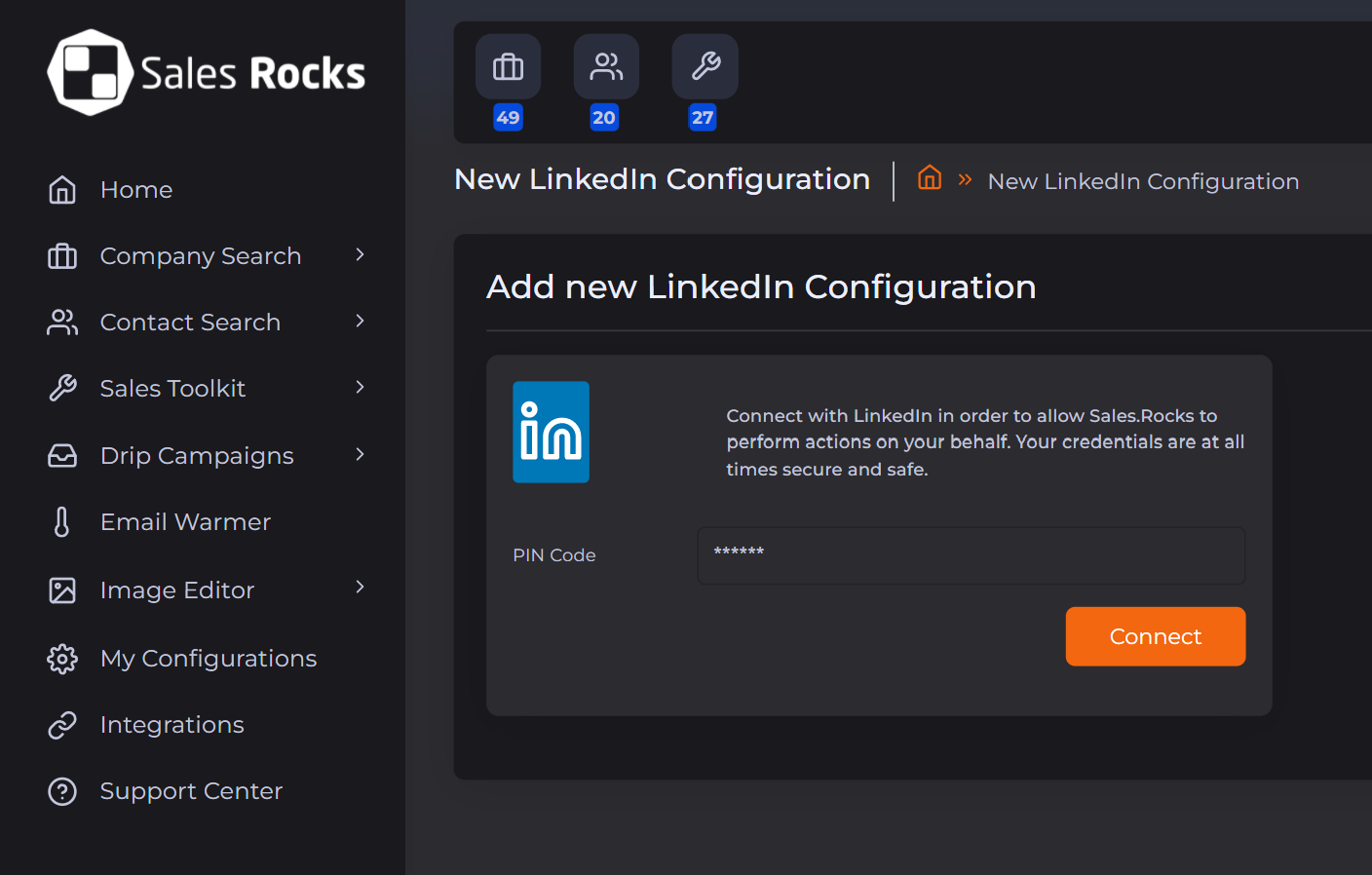The image size is (1372, 875).
Task: Click the page title New LinkedIn Configuration
Action: point(662,179)
